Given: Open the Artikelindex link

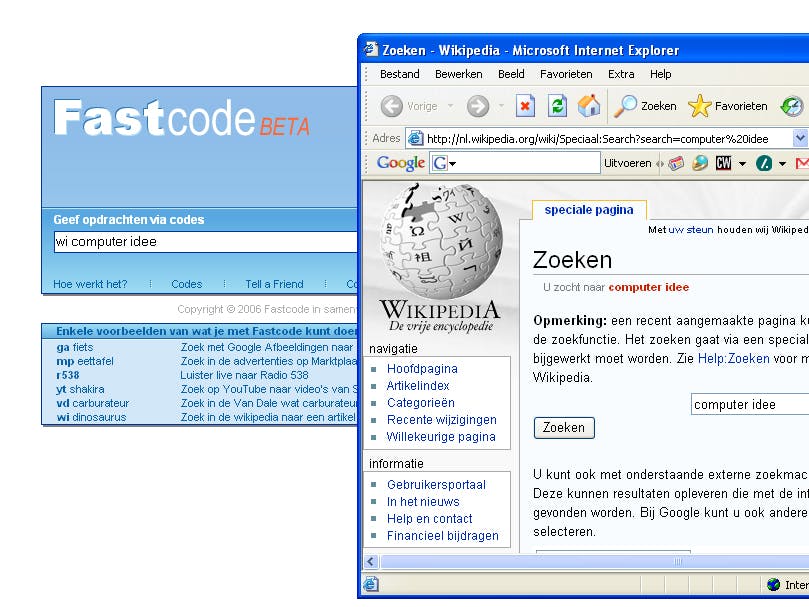Looking at the screenshot, I should pyautogui.click(x=418, y=386).
